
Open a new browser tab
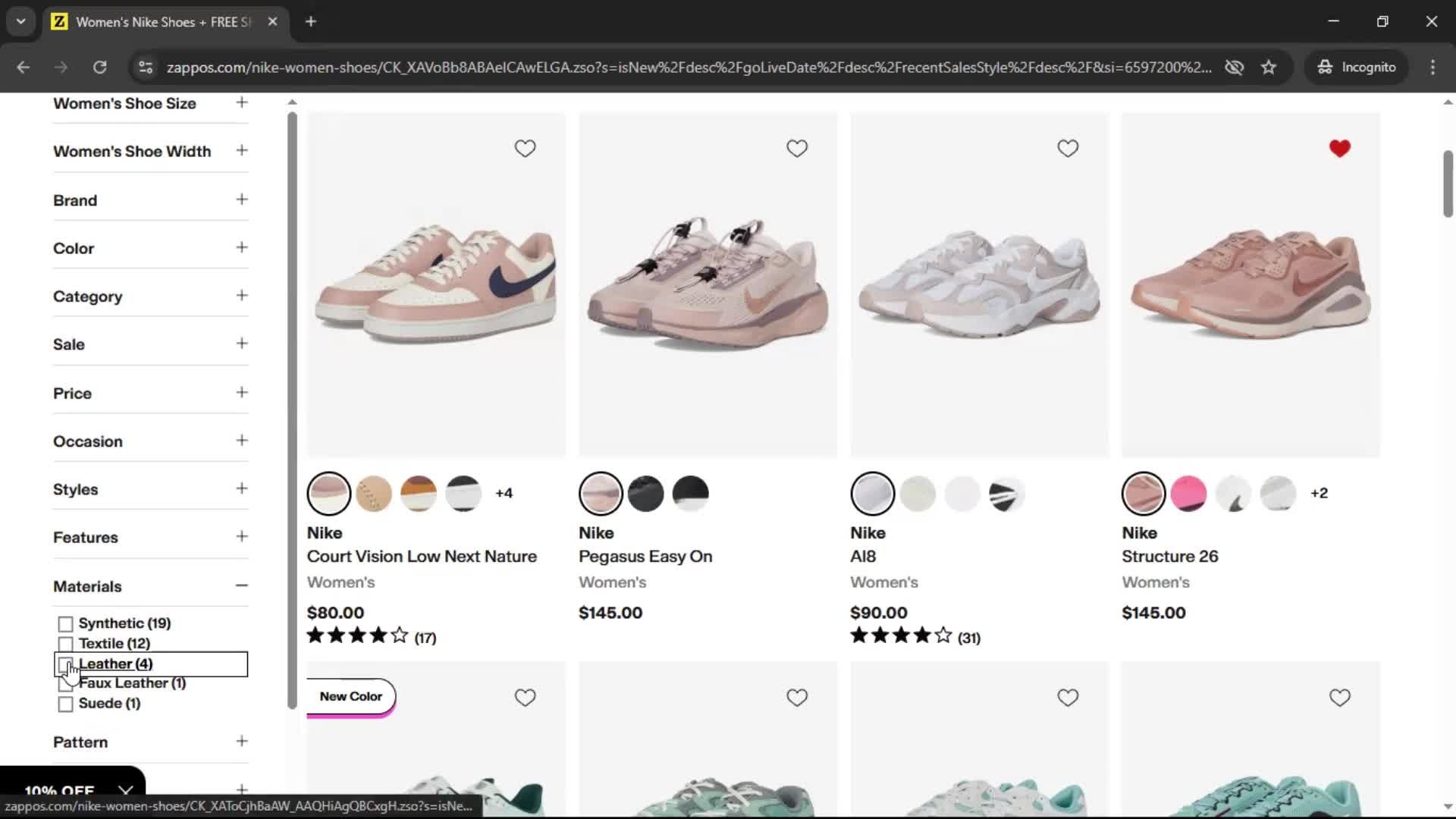tap(311, 21)
